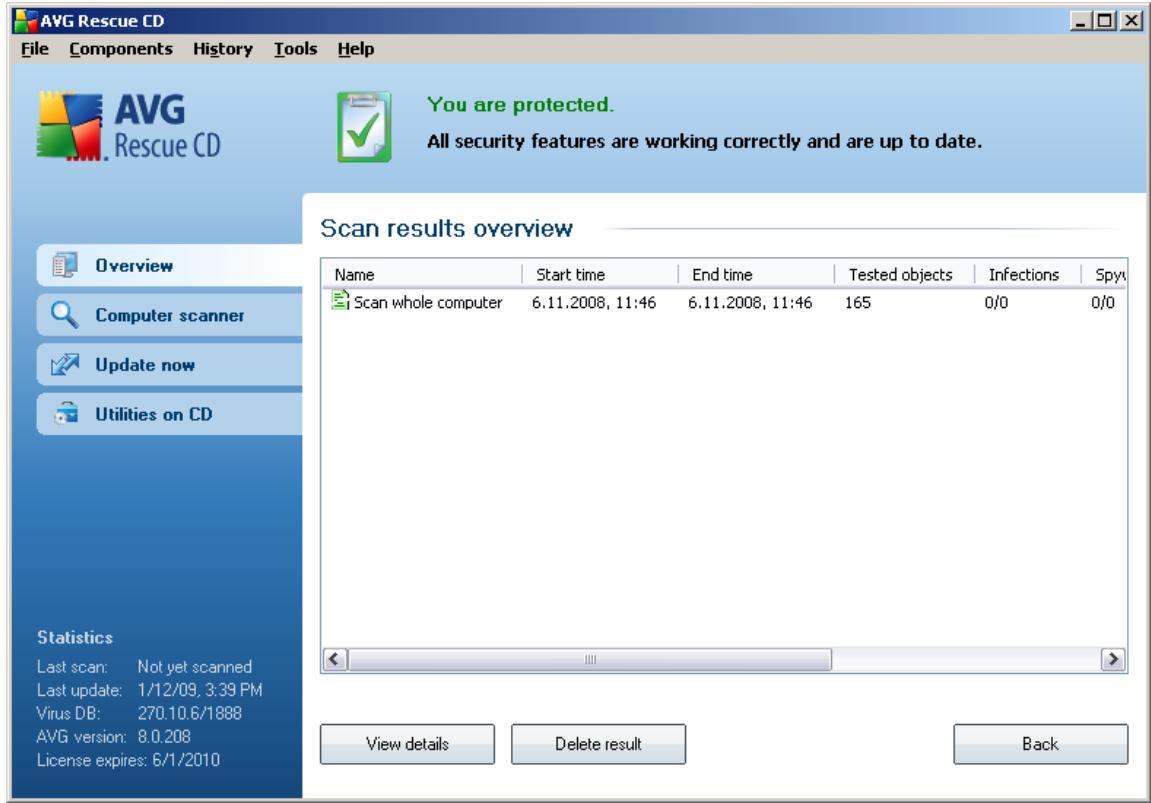Click the green checkmark protection status icon
The height and width of the screenshot is (803, 1151).
coord(364,127)
